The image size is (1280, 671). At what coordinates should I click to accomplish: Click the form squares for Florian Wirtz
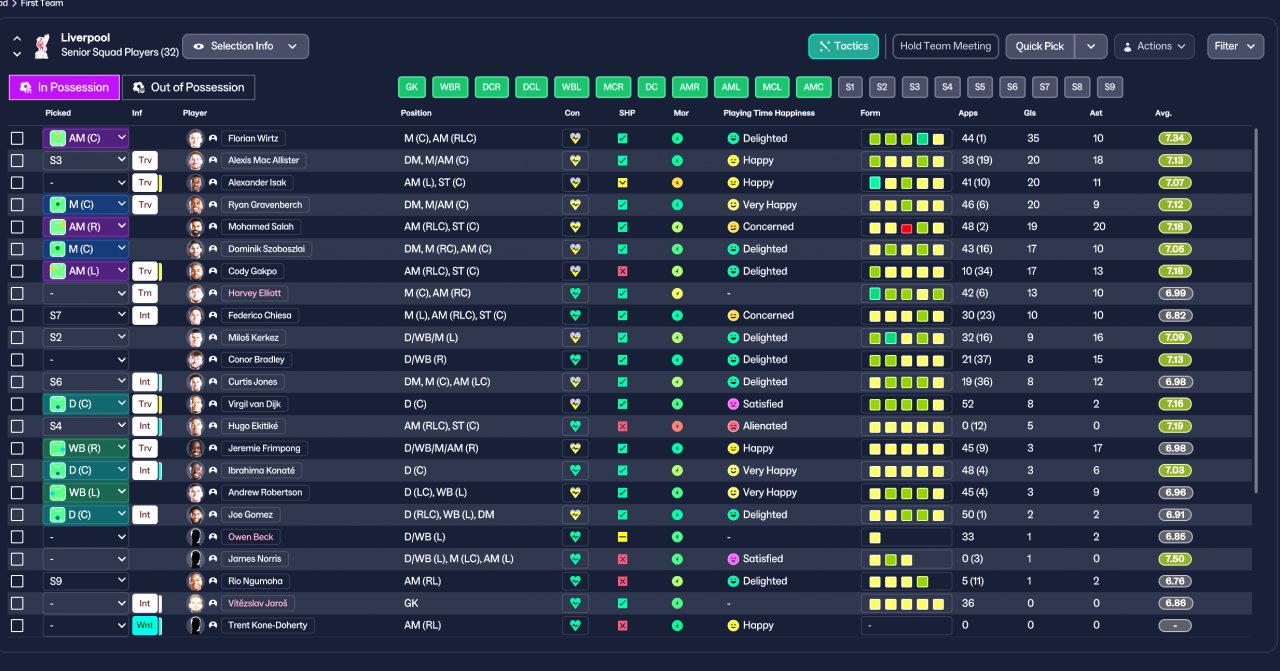click(x=907, y=139)
